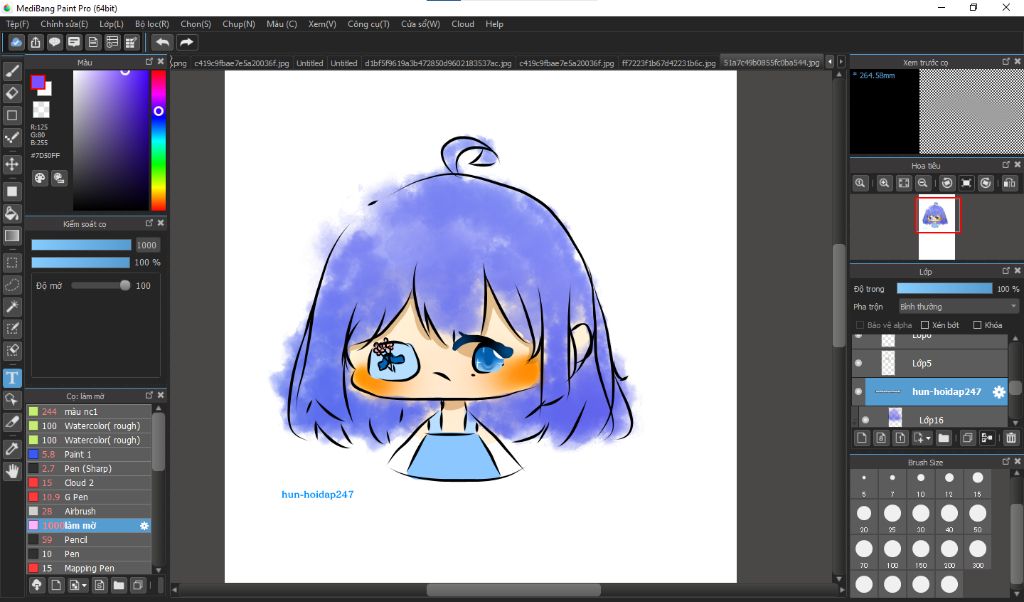Image resolution: width=1024 pixels, height=602 pixels.
Task: Undock the Màu color panel
Action: point(149,61)
